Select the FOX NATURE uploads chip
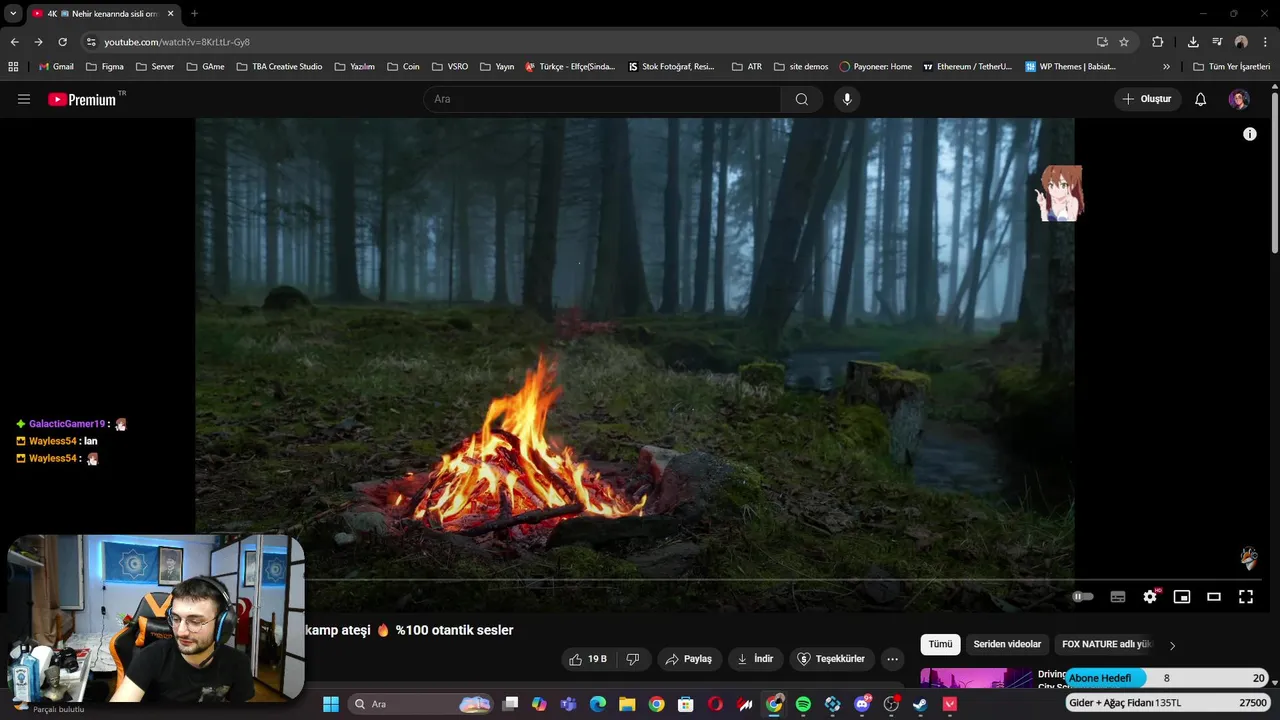 click(1107, 645)
